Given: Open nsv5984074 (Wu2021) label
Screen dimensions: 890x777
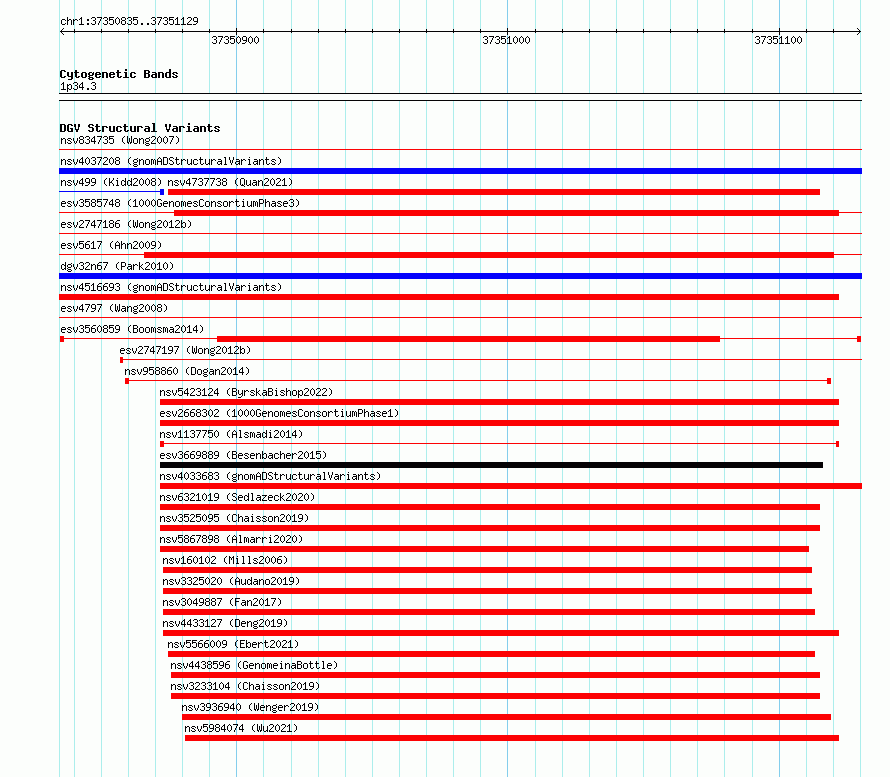Looking at the screenshot, I should pos(241,728).
